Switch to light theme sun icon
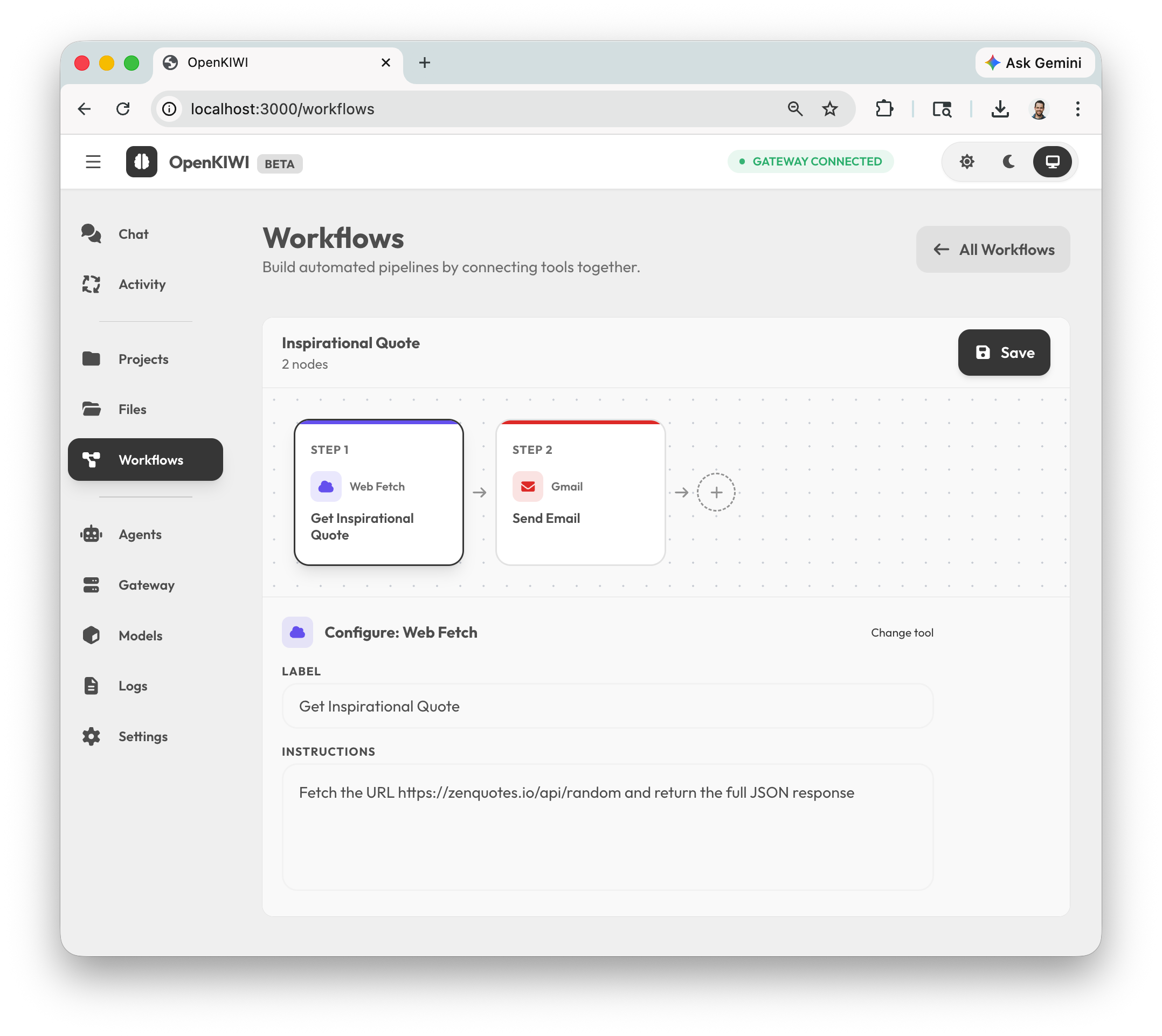 coord(966,162)
